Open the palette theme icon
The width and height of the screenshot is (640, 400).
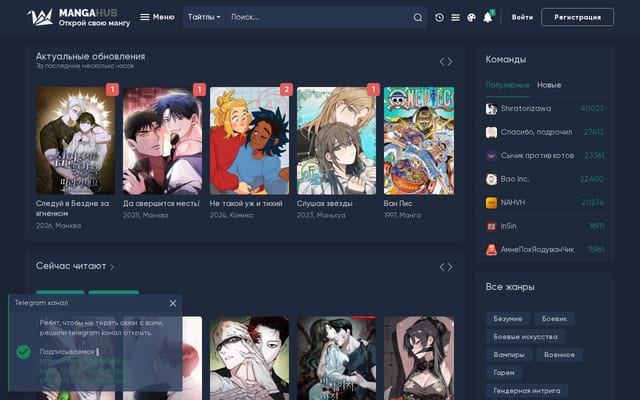(x=471, y=18)
